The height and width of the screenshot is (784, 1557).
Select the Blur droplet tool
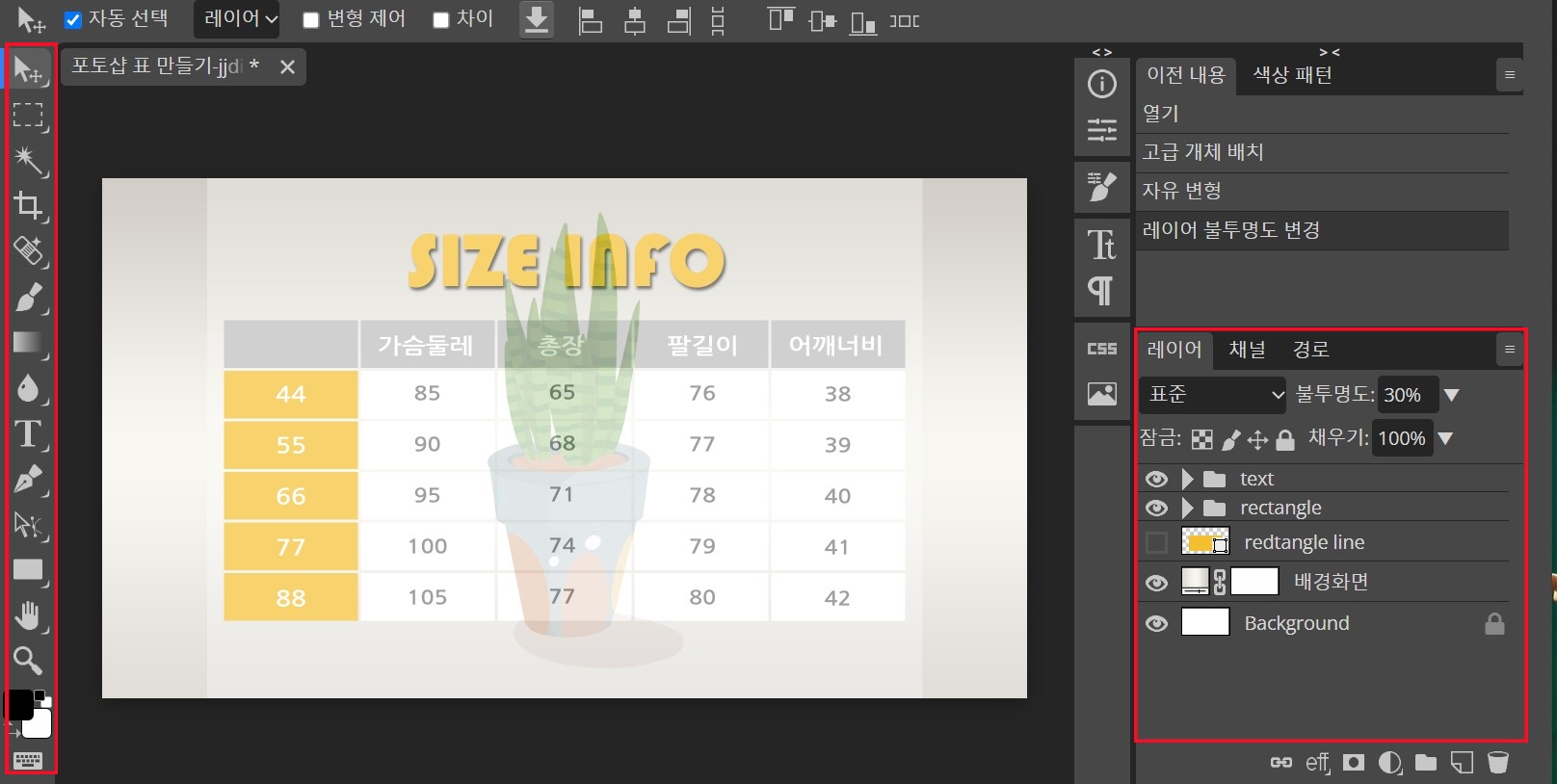coord(28,388)
